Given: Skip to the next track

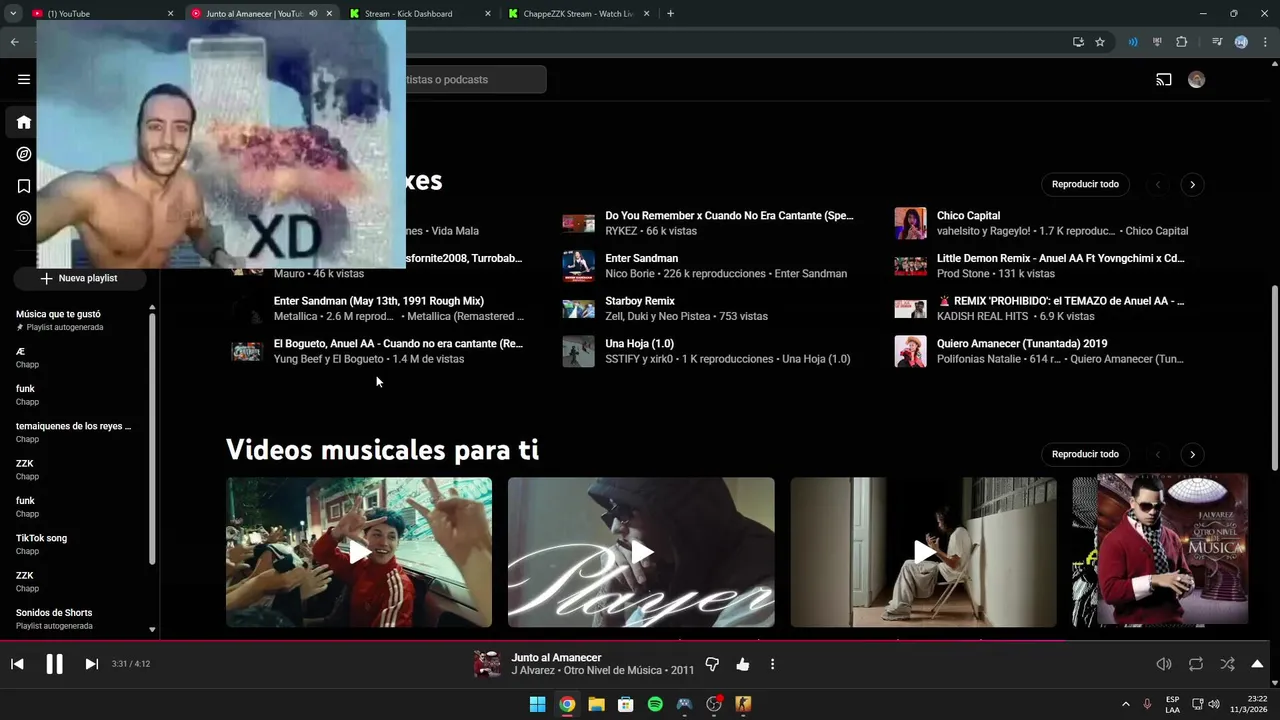Looking at the screenshot, I should (91, 664).
